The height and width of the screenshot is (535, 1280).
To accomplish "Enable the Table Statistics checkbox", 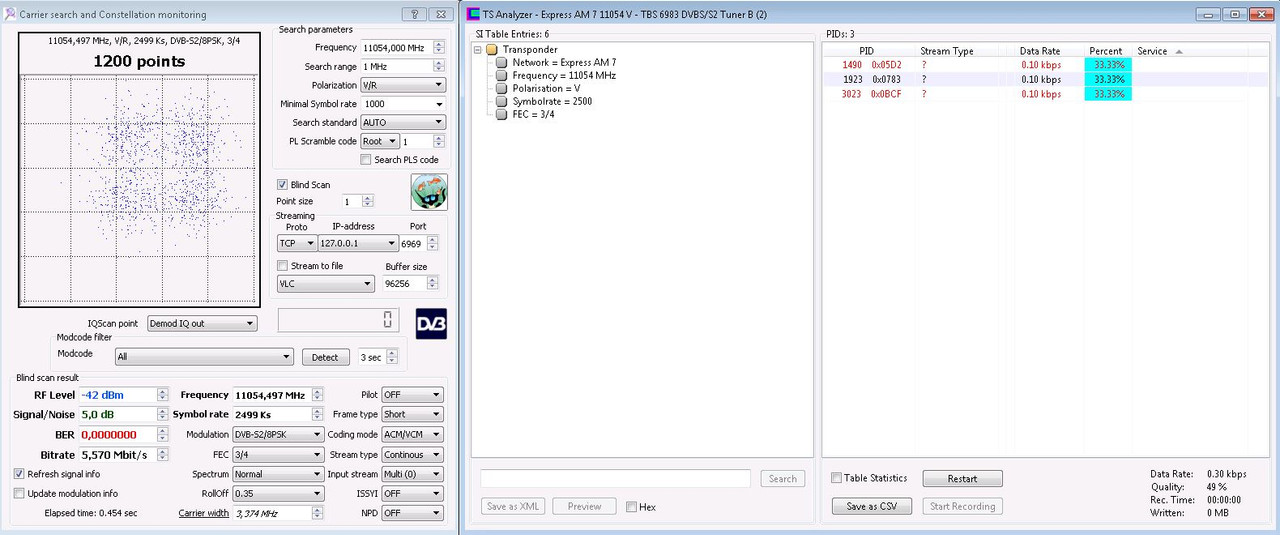I will pyautogui.click(x=836, y=478).
